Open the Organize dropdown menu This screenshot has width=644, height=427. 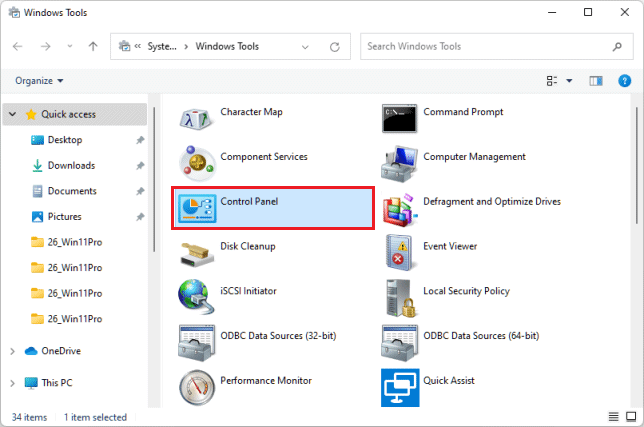coord(40,81)
